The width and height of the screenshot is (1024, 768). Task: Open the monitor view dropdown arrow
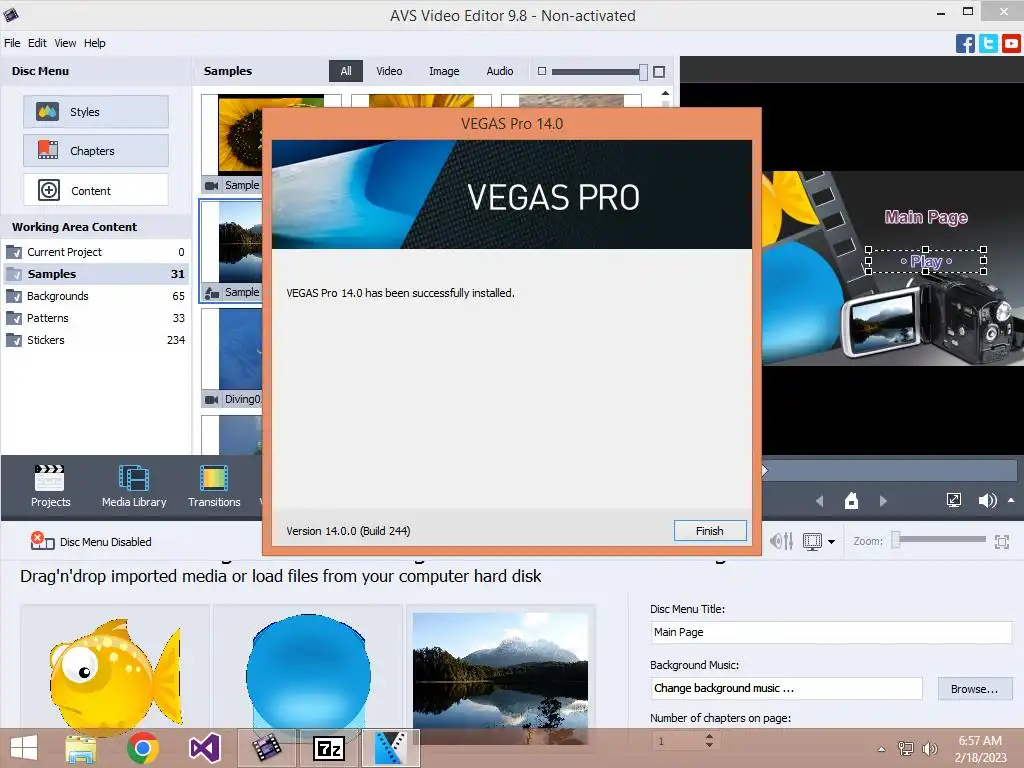[x=831, y=541]
